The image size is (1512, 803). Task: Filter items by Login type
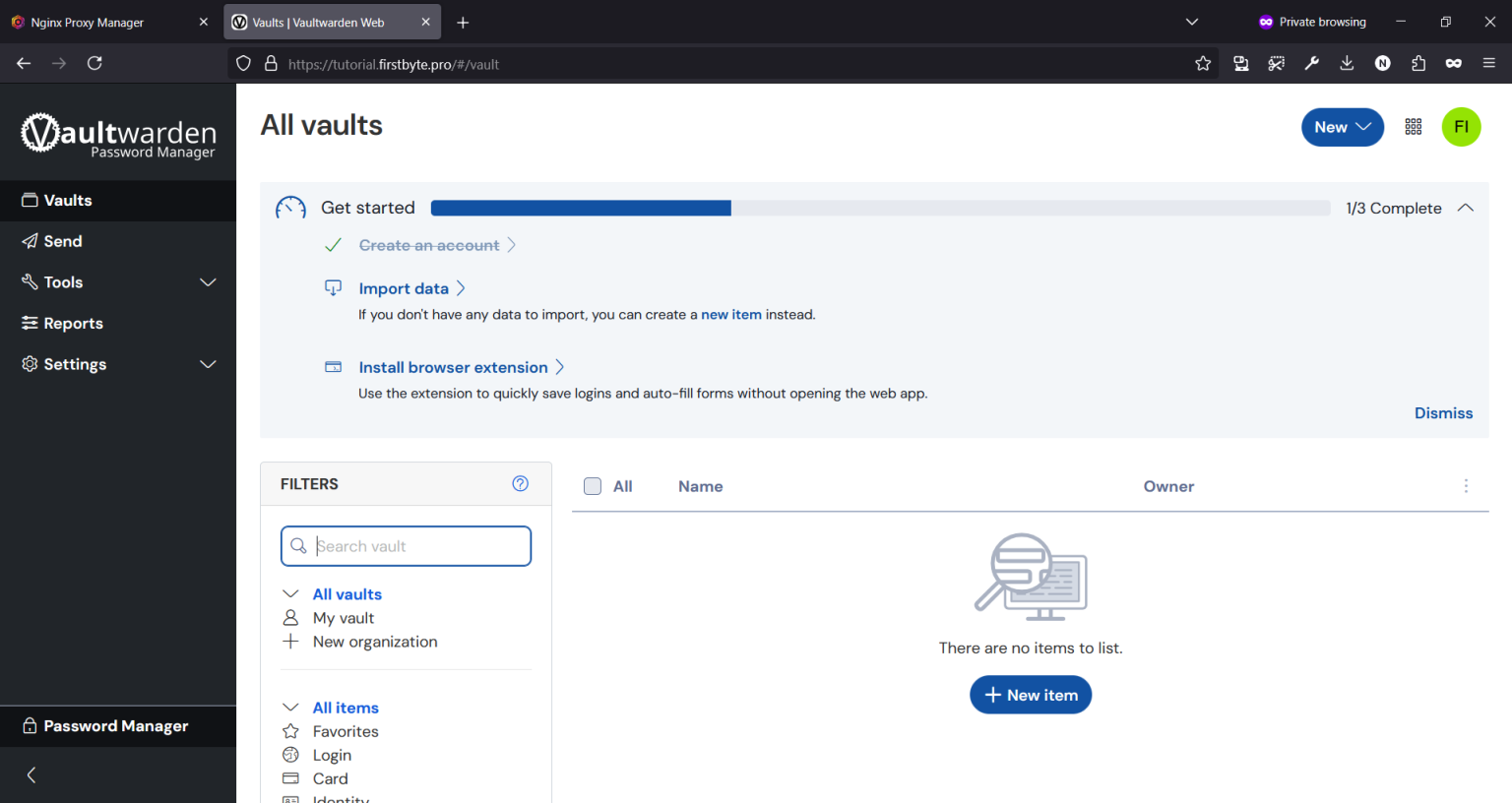pos(332,755)
